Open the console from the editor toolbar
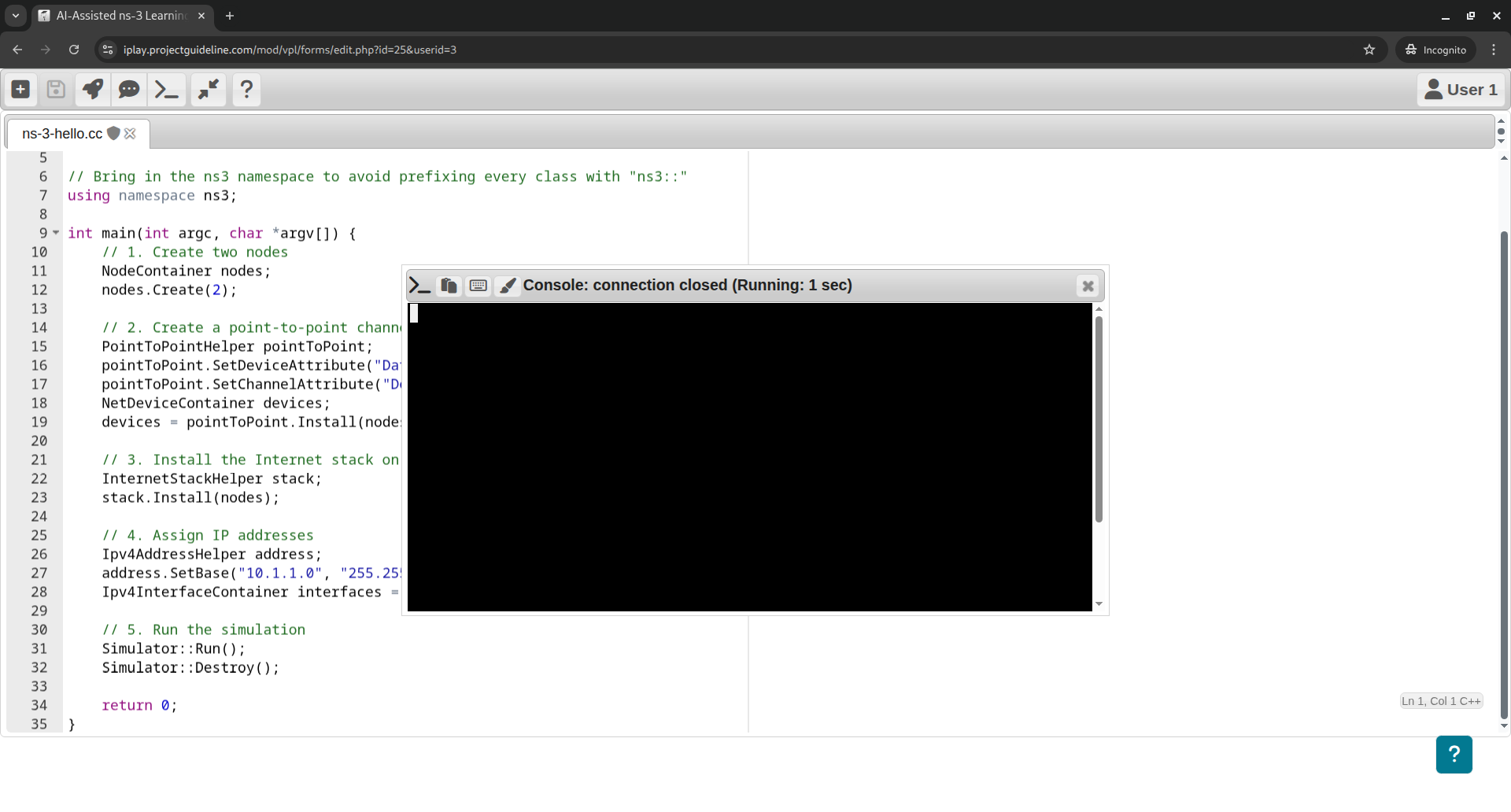 (167, 90)
